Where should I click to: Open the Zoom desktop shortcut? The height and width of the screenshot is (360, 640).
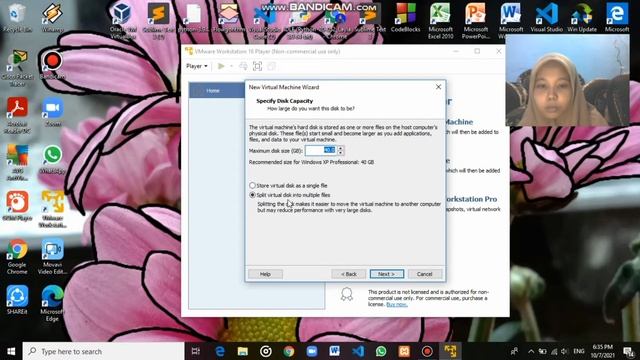[53, 112]
